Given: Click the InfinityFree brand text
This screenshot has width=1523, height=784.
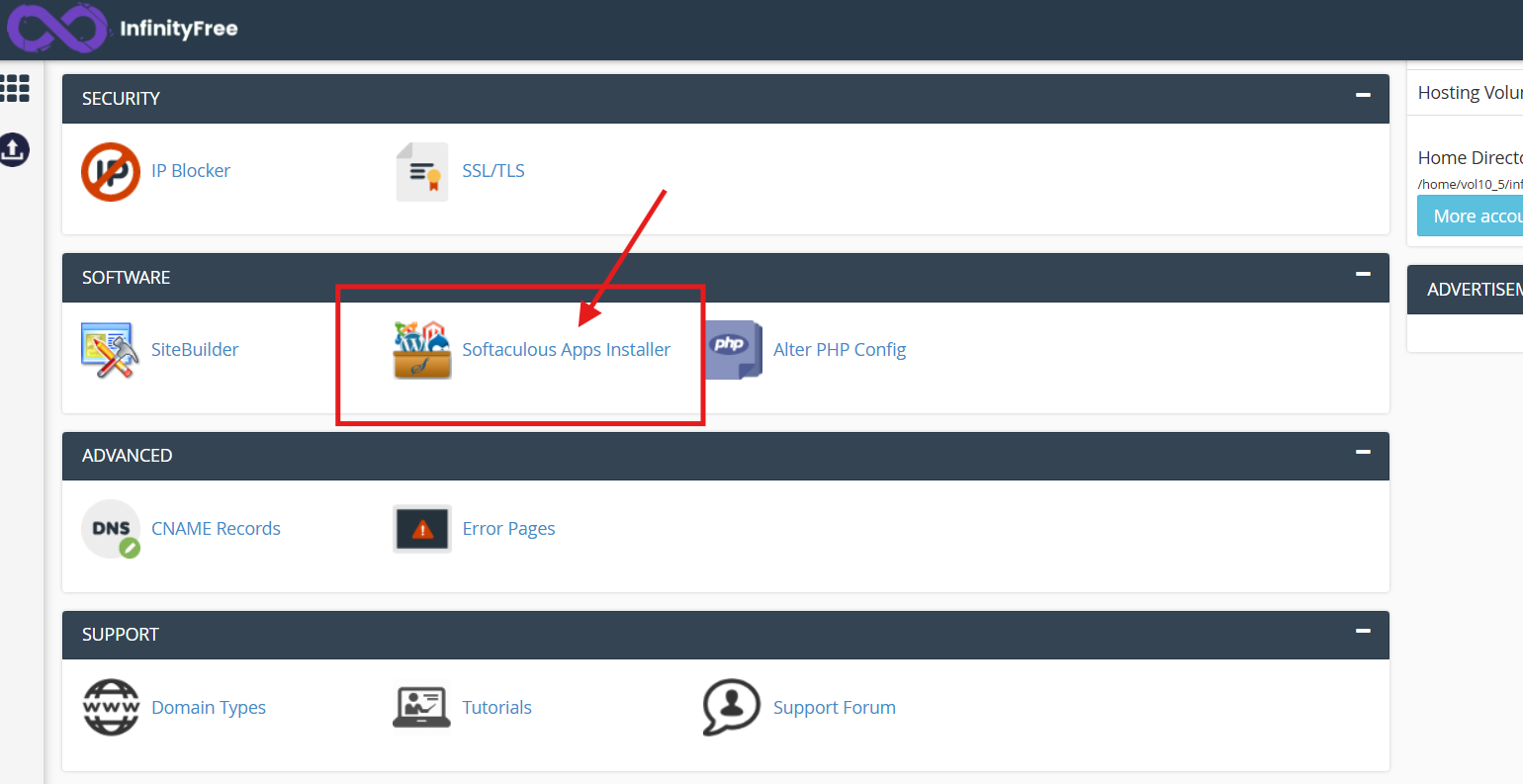Looking at the screenshot, I should pyautogui.click(x=179, y=29).
